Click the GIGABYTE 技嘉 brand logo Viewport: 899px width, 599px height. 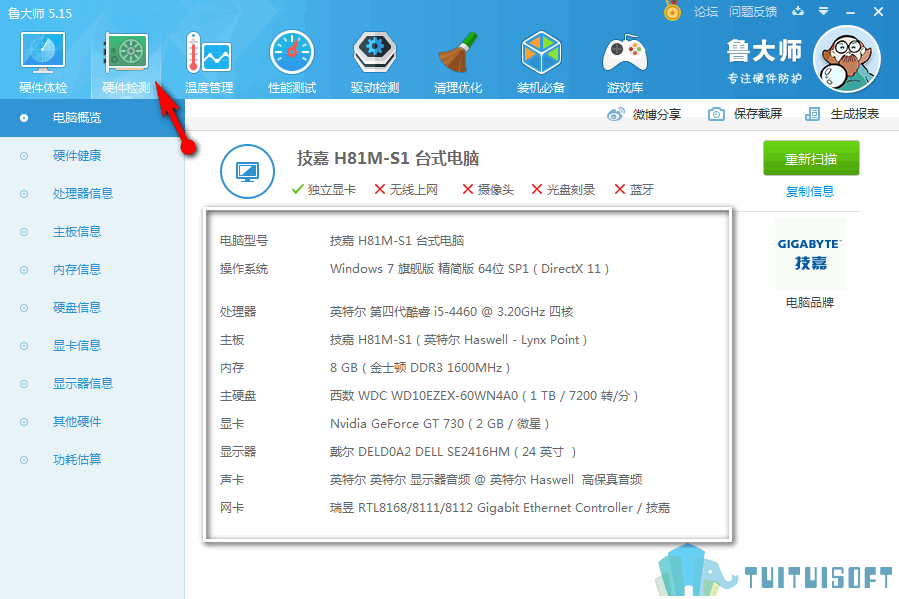pos(810,253)
